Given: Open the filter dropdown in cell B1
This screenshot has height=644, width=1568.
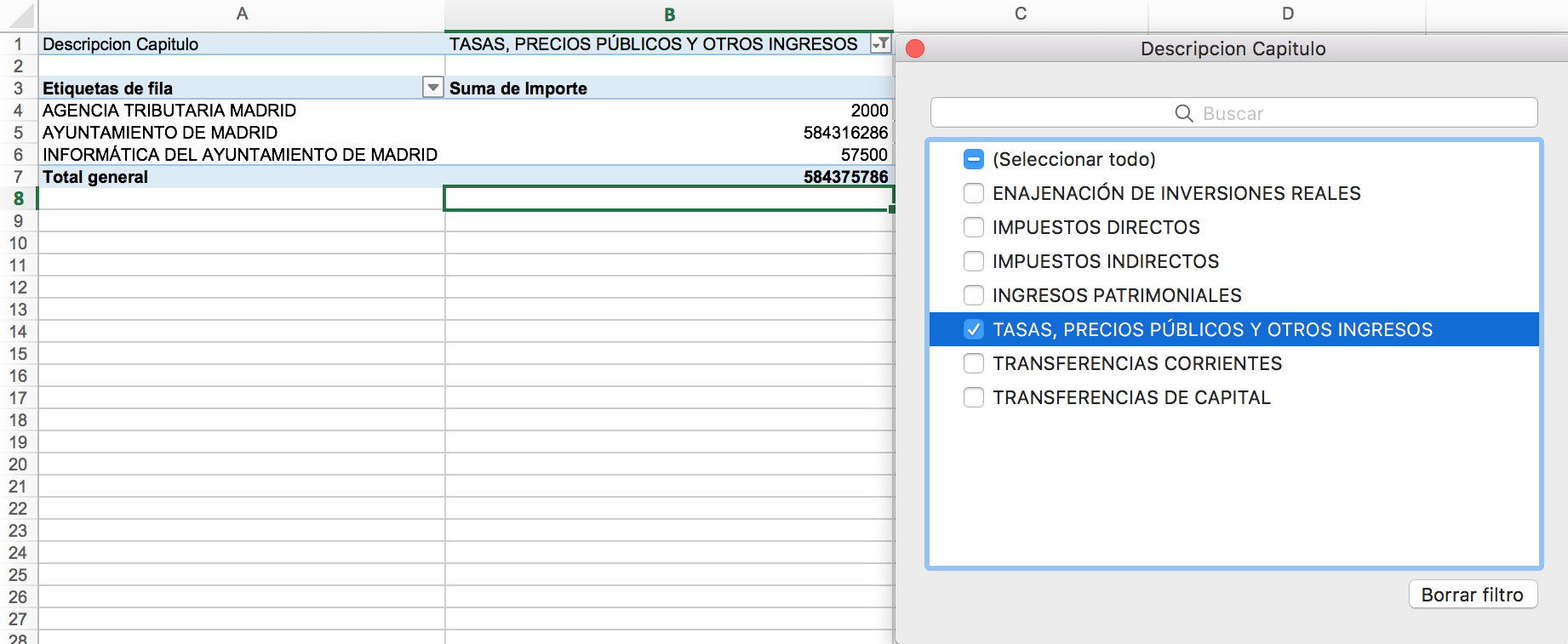Looking at the screenshot, I should [x=881, y=43].
